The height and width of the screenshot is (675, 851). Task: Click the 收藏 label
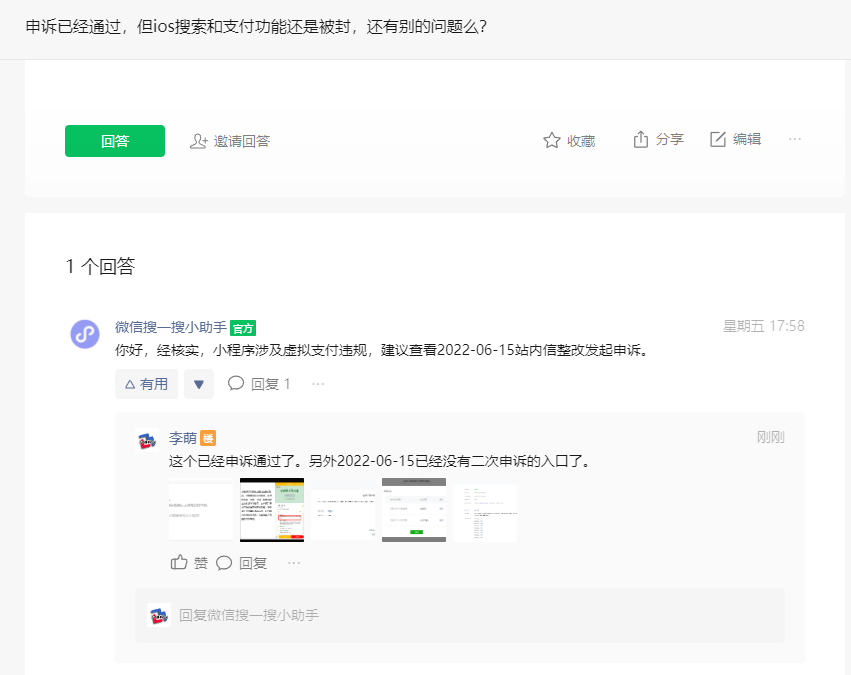(581, 141)
